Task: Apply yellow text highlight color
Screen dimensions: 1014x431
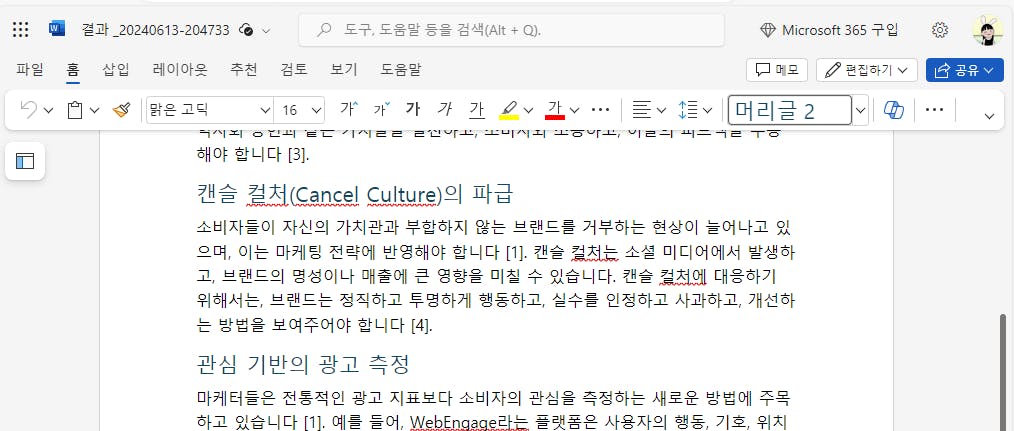Action: (x=509, y=110)
